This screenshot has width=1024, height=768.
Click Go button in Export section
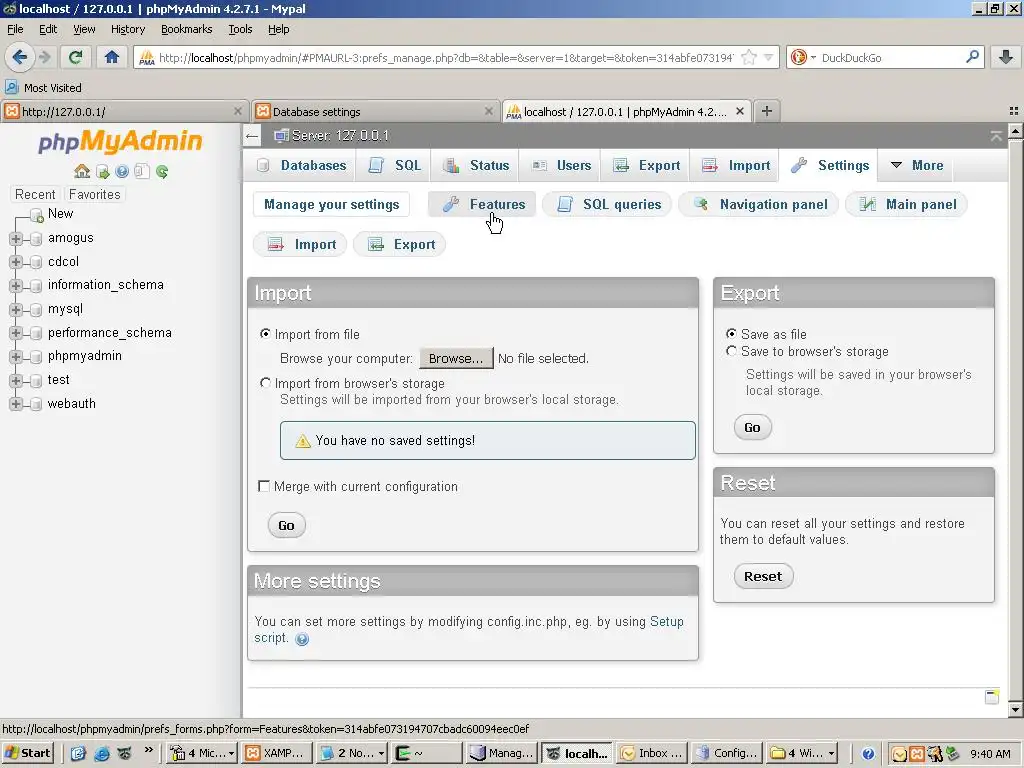pos(752,427)
